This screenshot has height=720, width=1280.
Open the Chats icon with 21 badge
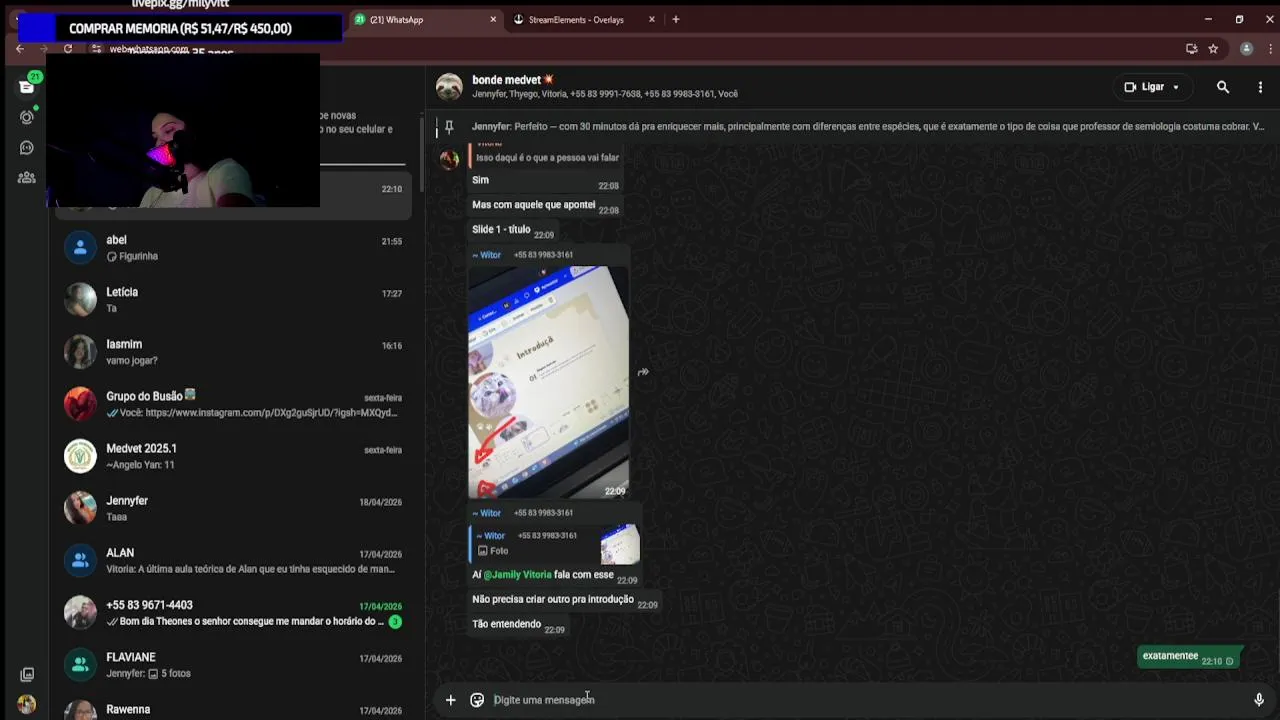pyautogui.click(x=27, y=86)
